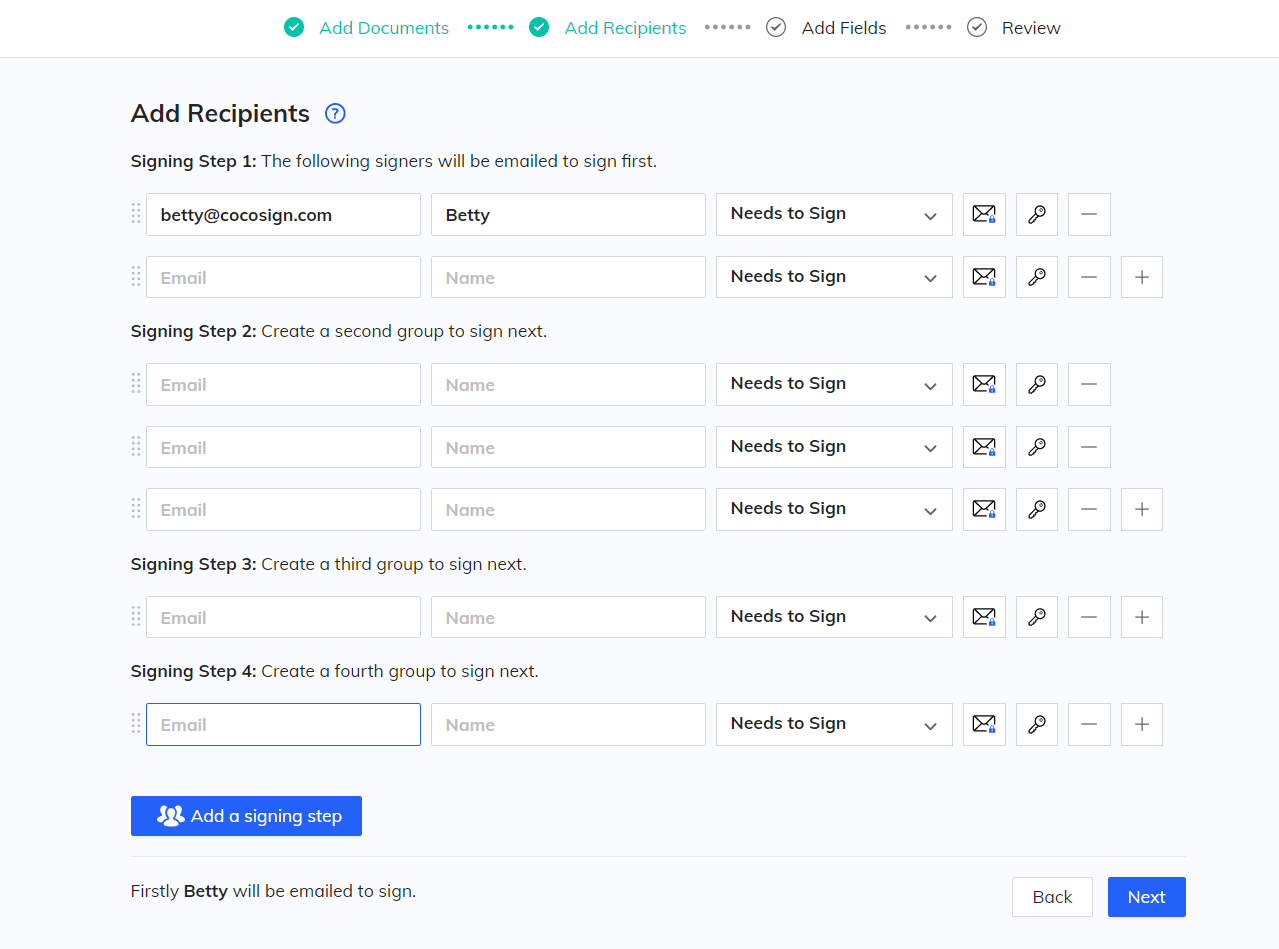Click the summary text 'Firstly Betty will be emailed'
The height and width of the screenshot is (949, 1279).
pos(273,890)
